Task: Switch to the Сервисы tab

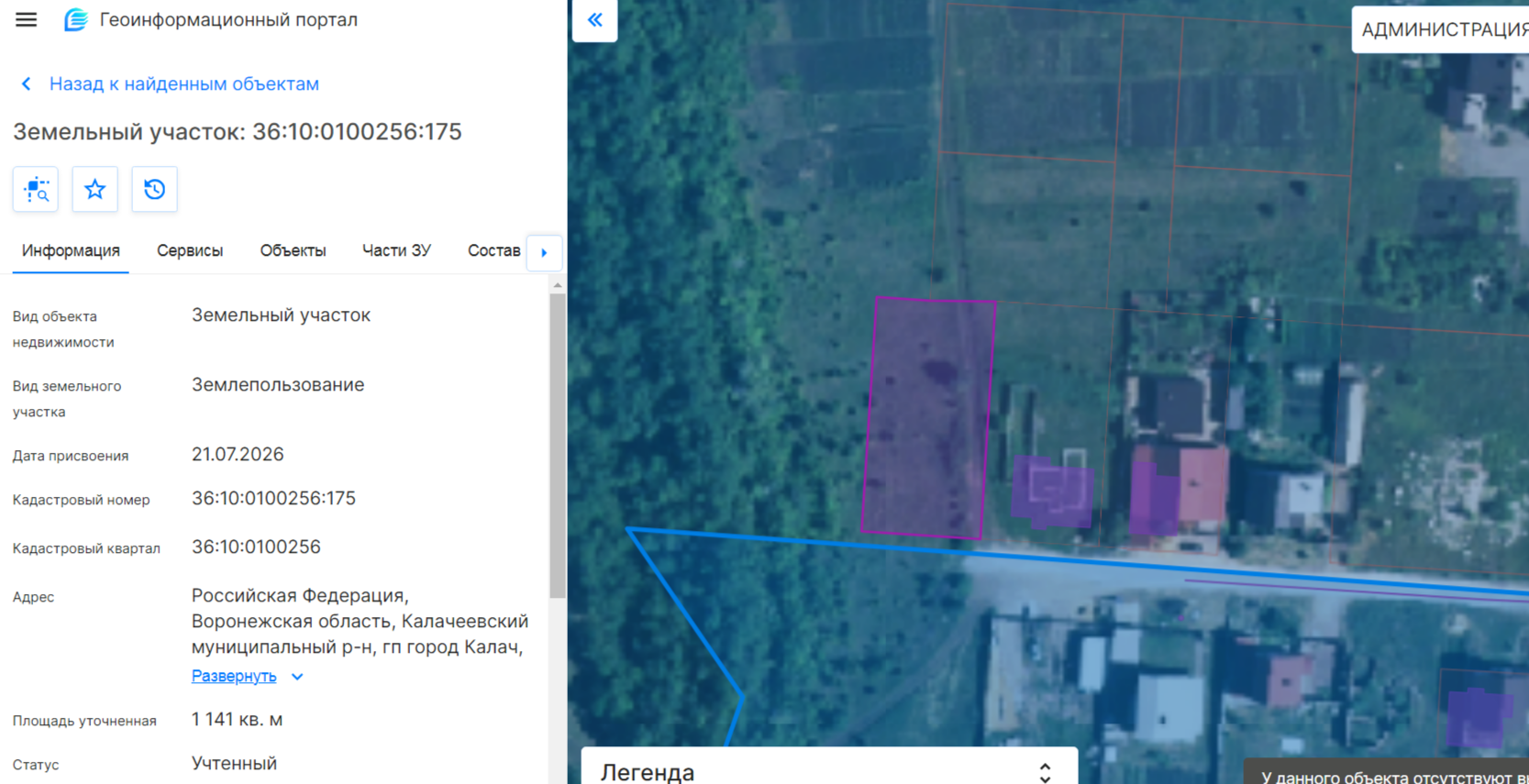Action: point(190,251)
